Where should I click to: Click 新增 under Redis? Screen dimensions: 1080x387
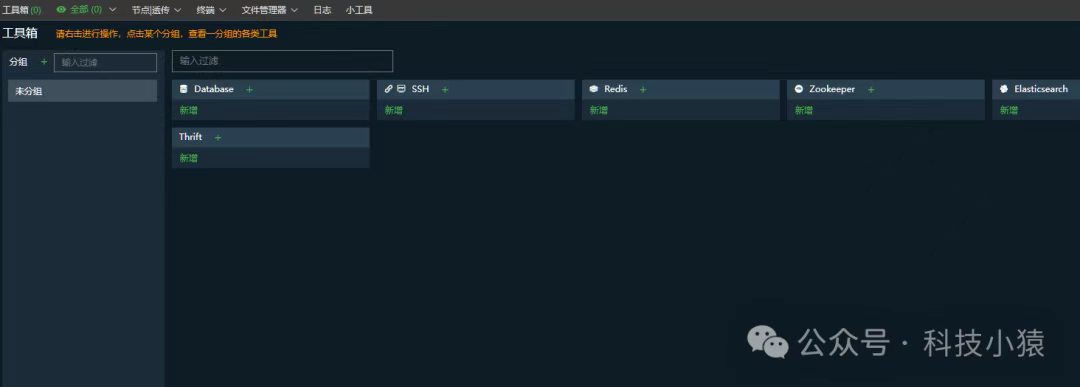599,110
